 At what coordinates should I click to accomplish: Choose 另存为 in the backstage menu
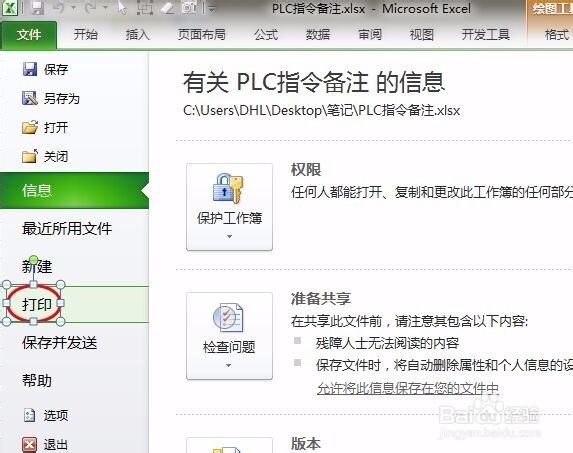[62, 99]
